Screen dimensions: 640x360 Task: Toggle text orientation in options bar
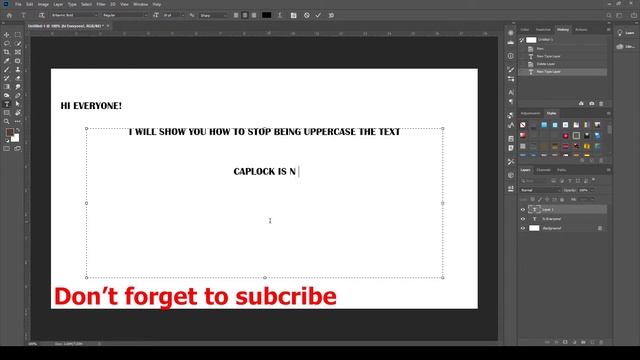[x=41, y=16]
